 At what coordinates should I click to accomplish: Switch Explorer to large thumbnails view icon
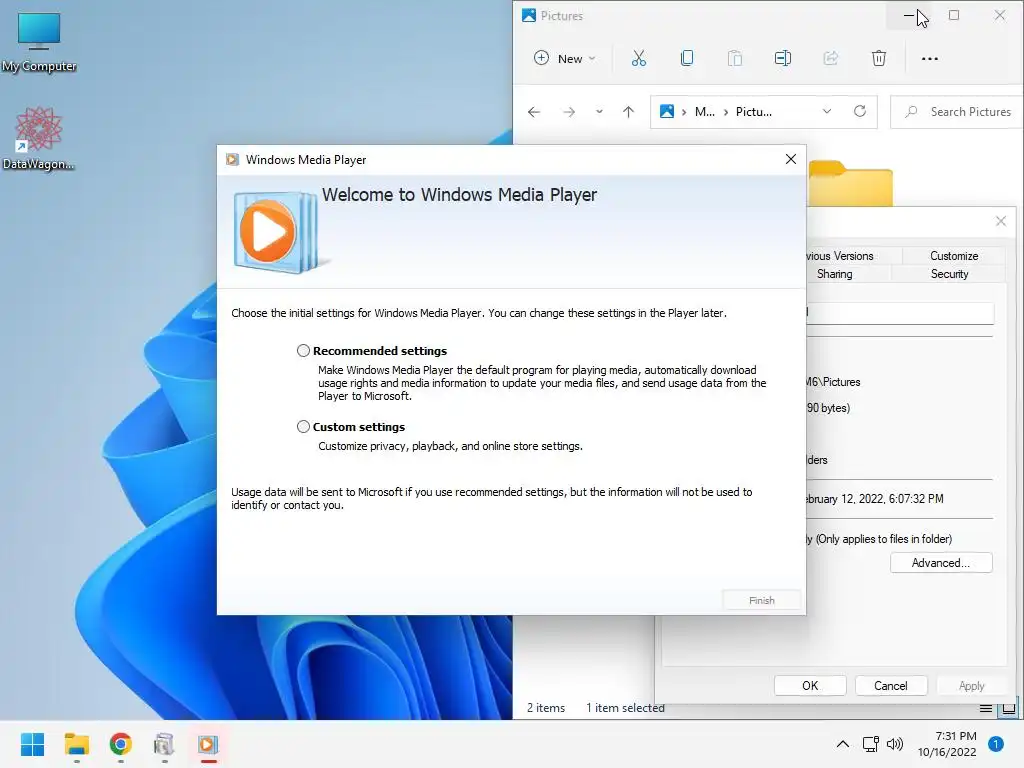1009,709
